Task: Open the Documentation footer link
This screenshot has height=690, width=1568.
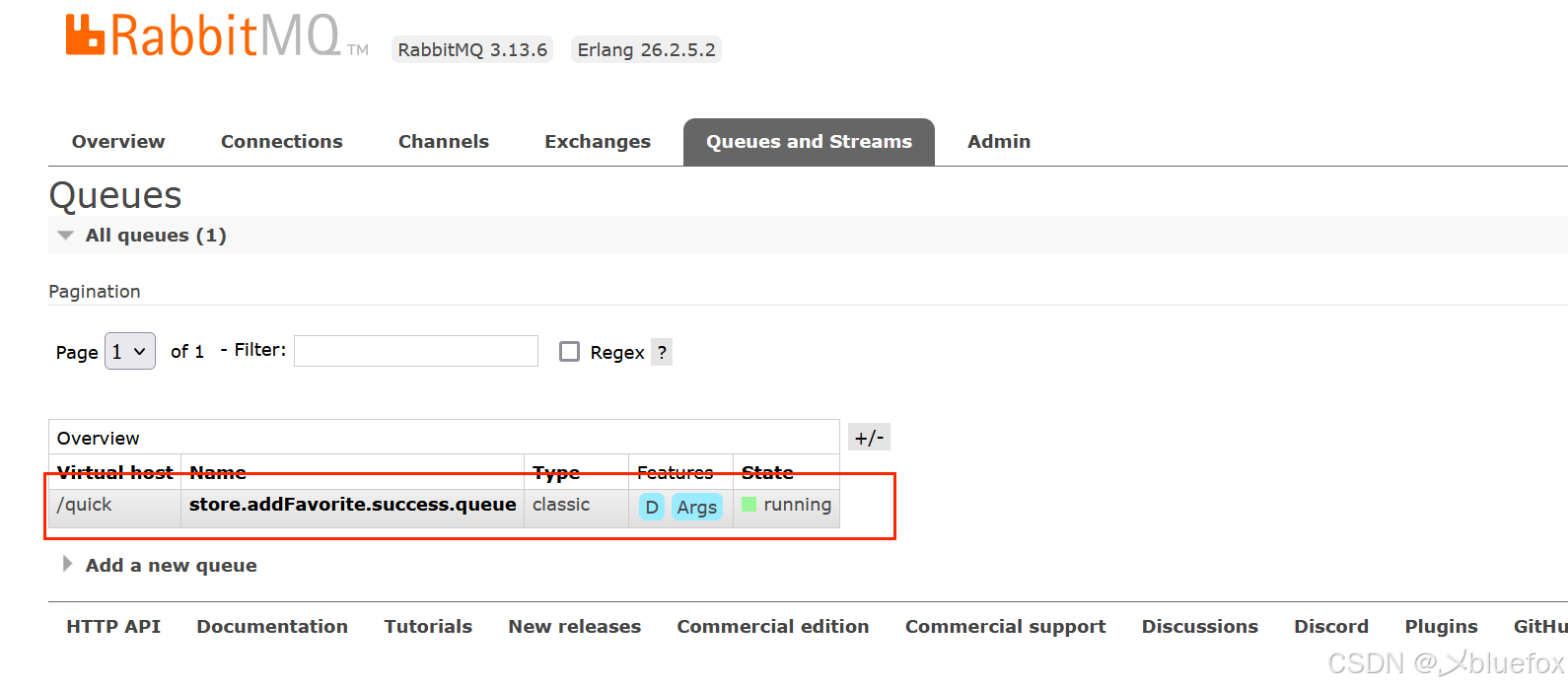Action: [x=272, y=626]
